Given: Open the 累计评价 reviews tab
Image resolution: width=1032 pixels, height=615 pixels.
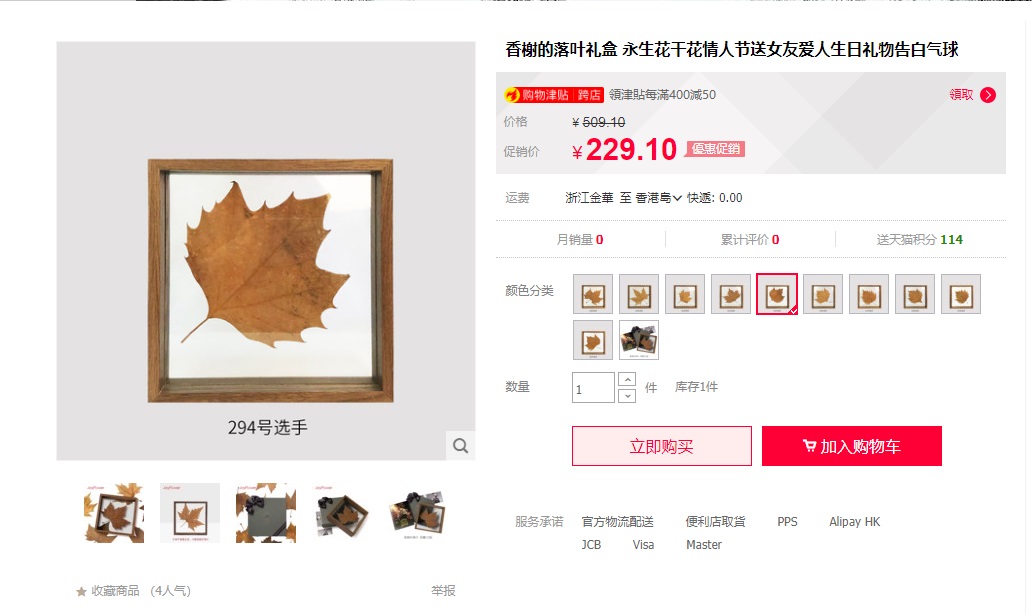Looking at the screenshot, I should pos(750,240).
